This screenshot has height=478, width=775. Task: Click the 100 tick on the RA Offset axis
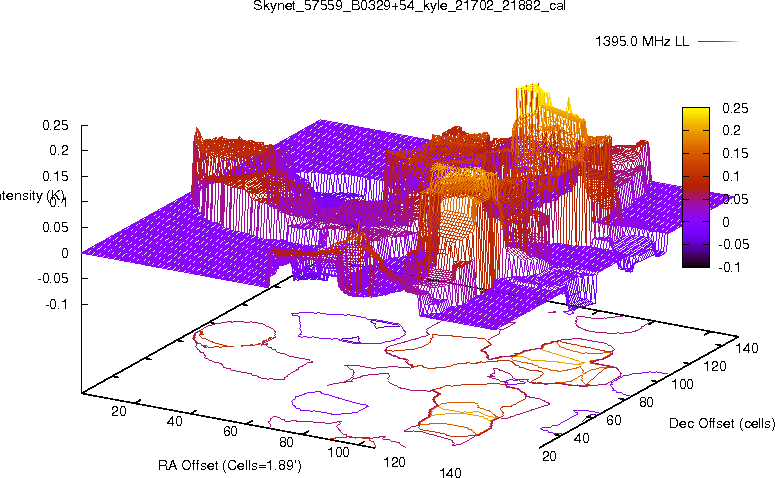pyautogui.click(x=339, y=452)
